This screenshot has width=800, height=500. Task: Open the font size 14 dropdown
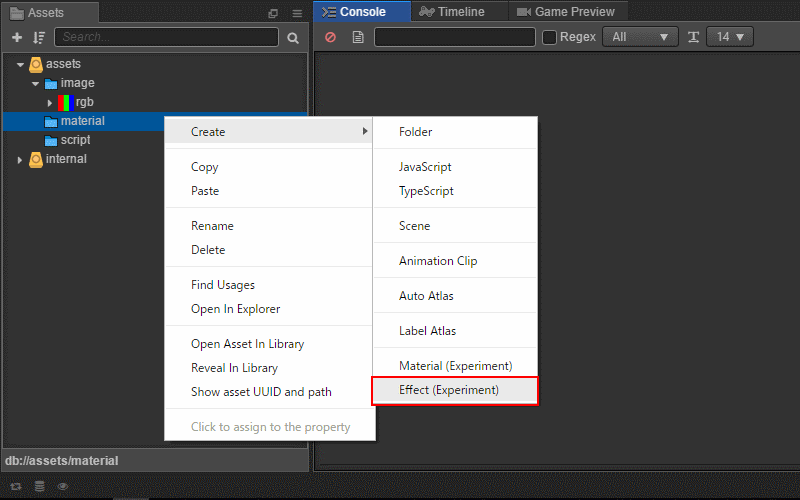click(x=730, y=37)
